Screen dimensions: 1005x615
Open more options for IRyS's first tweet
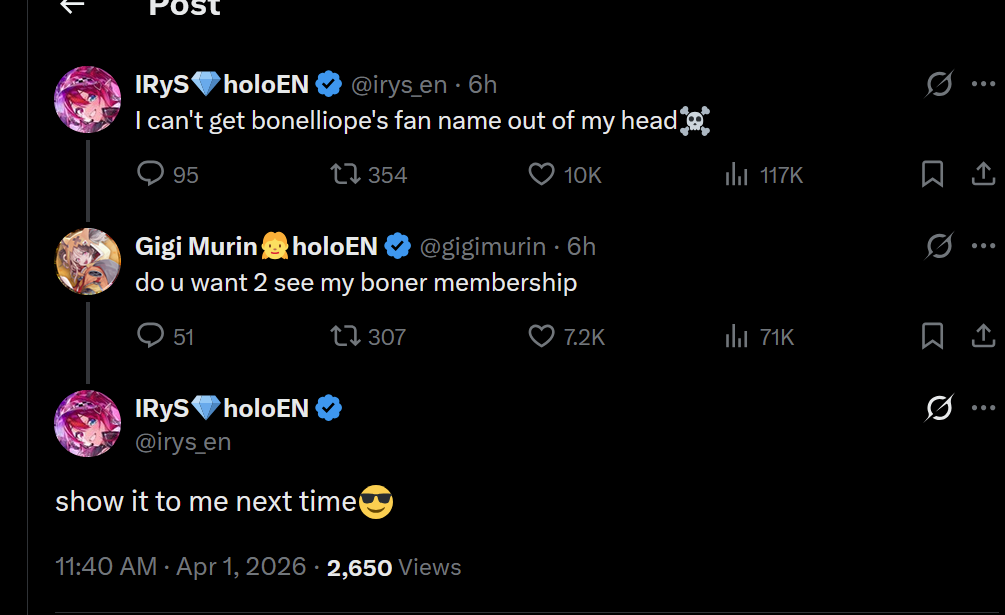(x=983, y=84)
